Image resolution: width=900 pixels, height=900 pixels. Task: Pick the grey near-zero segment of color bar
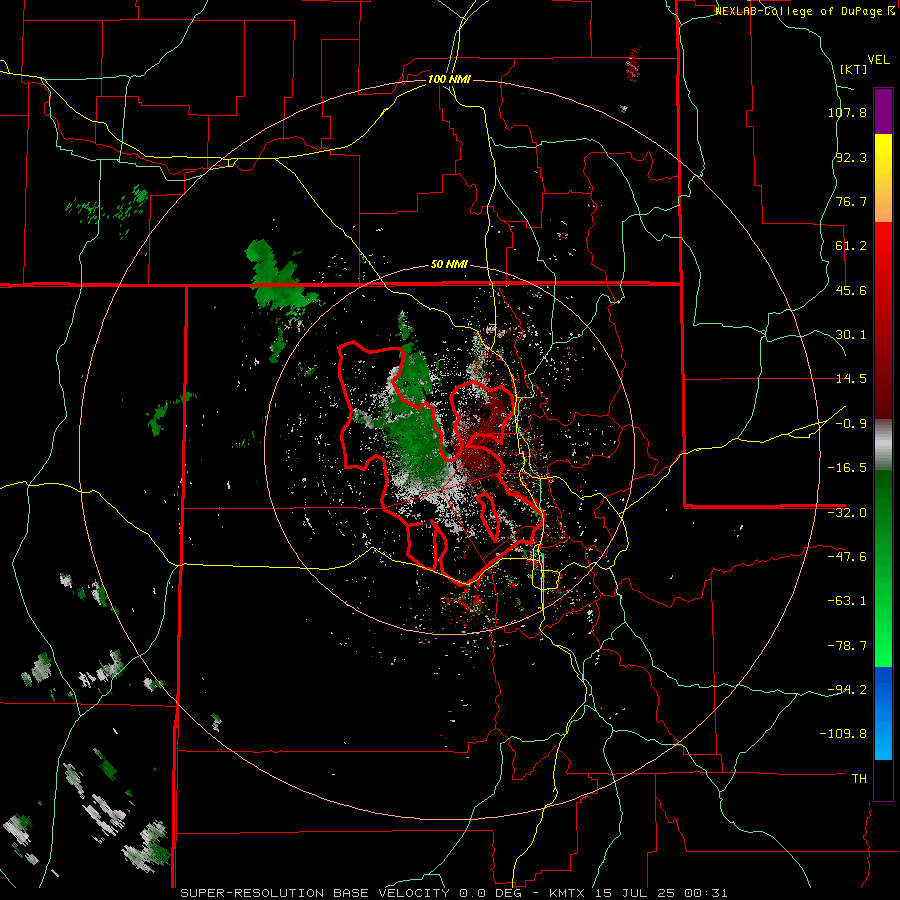tap(883, 444)
